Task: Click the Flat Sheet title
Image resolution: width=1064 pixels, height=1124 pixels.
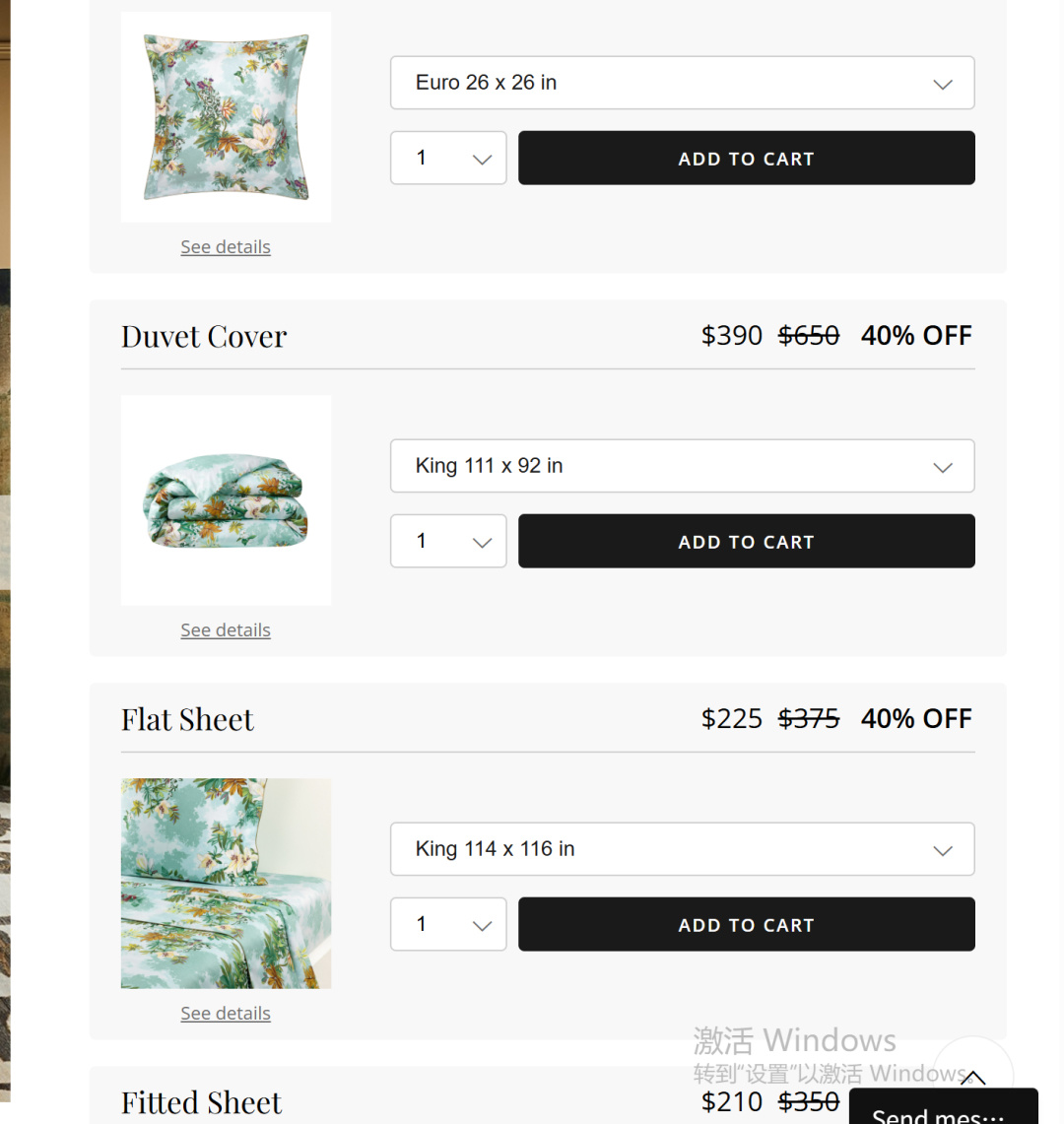Action: (x=187, y=720)
